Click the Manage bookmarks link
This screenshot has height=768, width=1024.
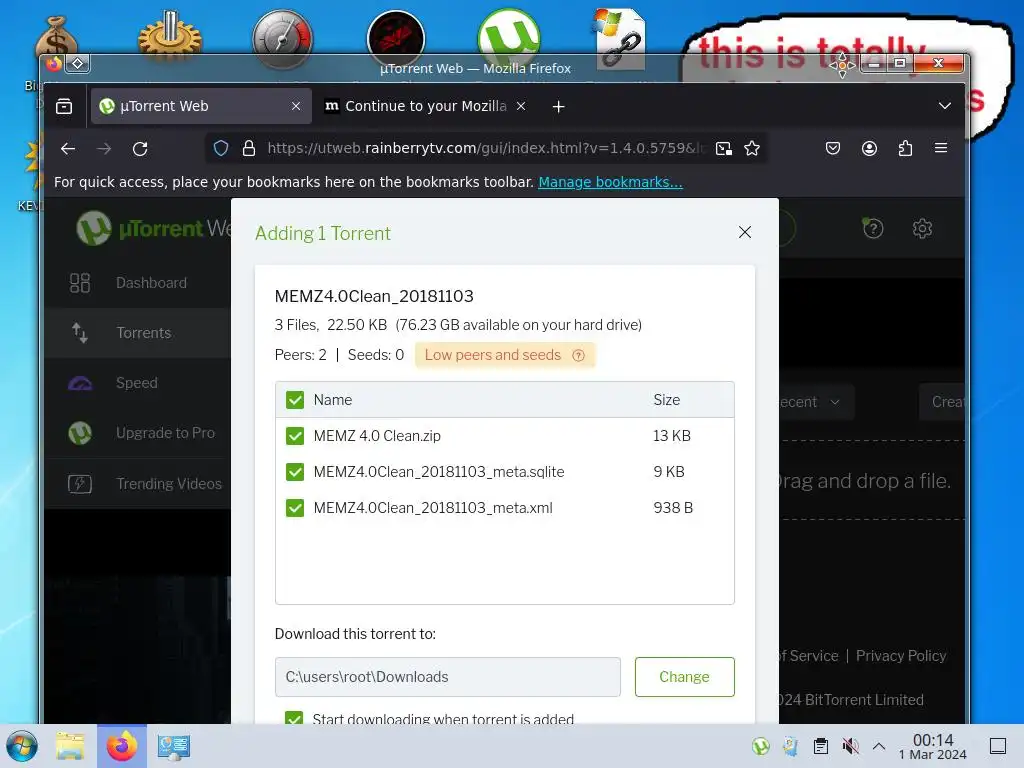(x=610, y=182)
